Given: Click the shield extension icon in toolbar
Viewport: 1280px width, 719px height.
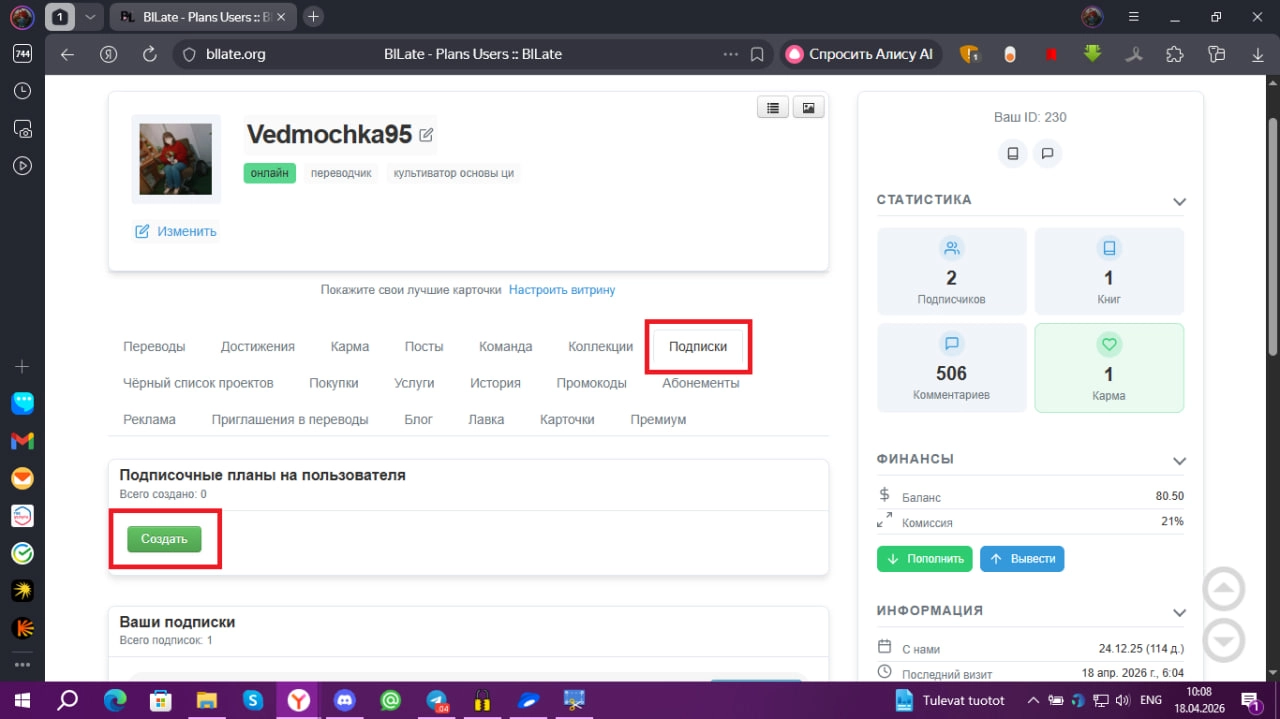Looking at the screenshot, I should pos(969,54).
